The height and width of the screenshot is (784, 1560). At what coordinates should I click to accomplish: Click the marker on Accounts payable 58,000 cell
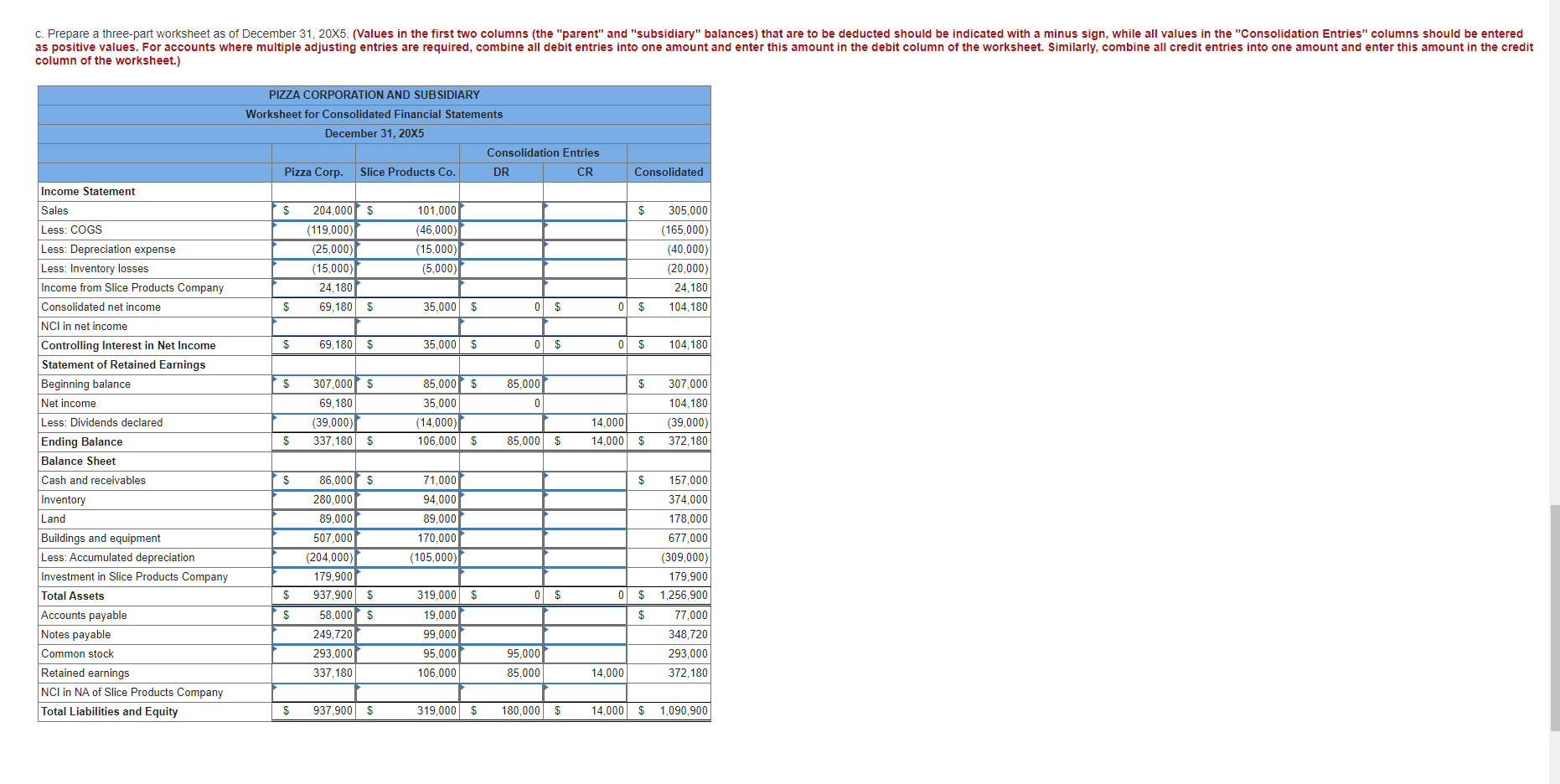pyautogui.click(x=276, y=611)
